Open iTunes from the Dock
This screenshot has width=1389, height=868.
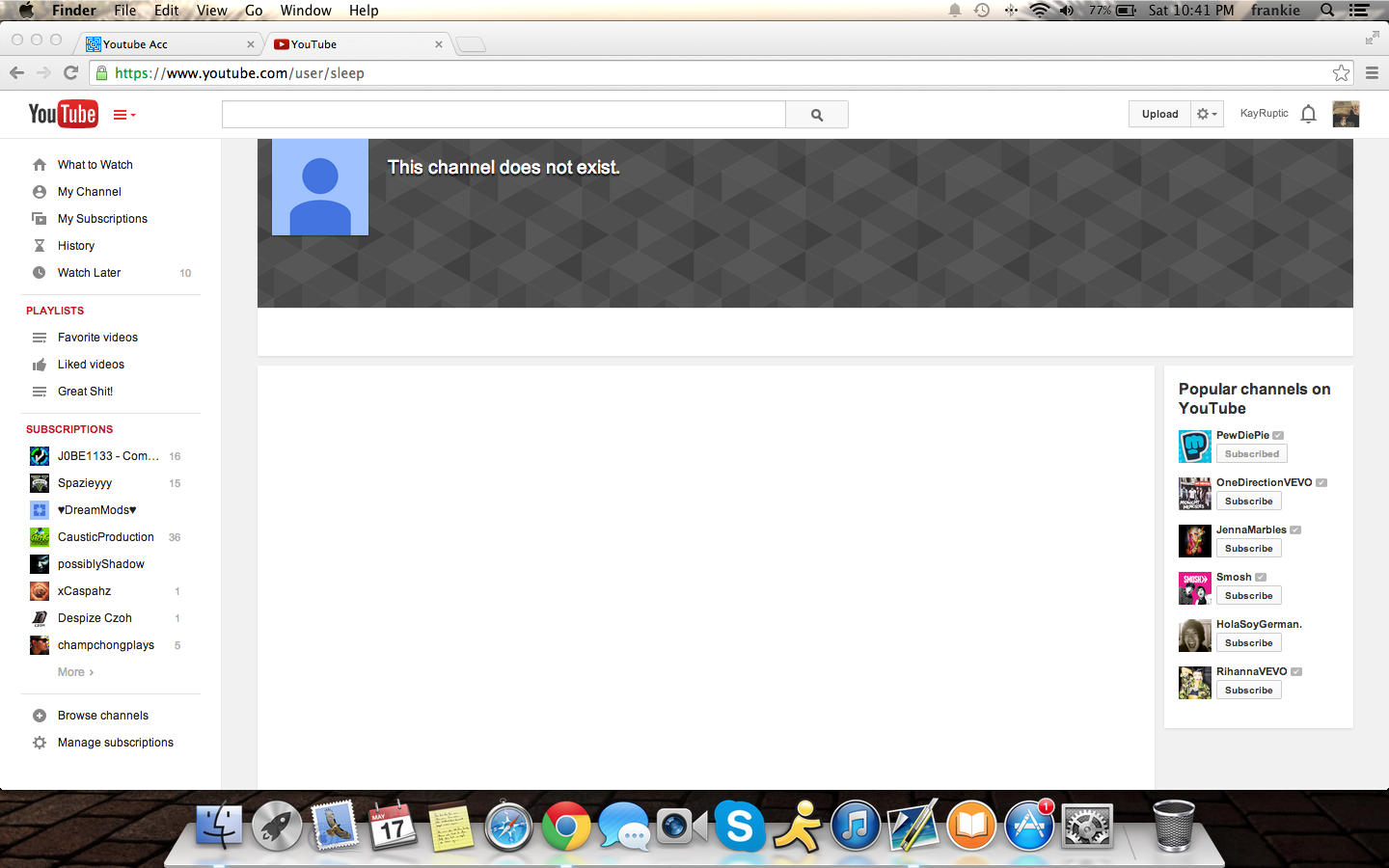856,827
